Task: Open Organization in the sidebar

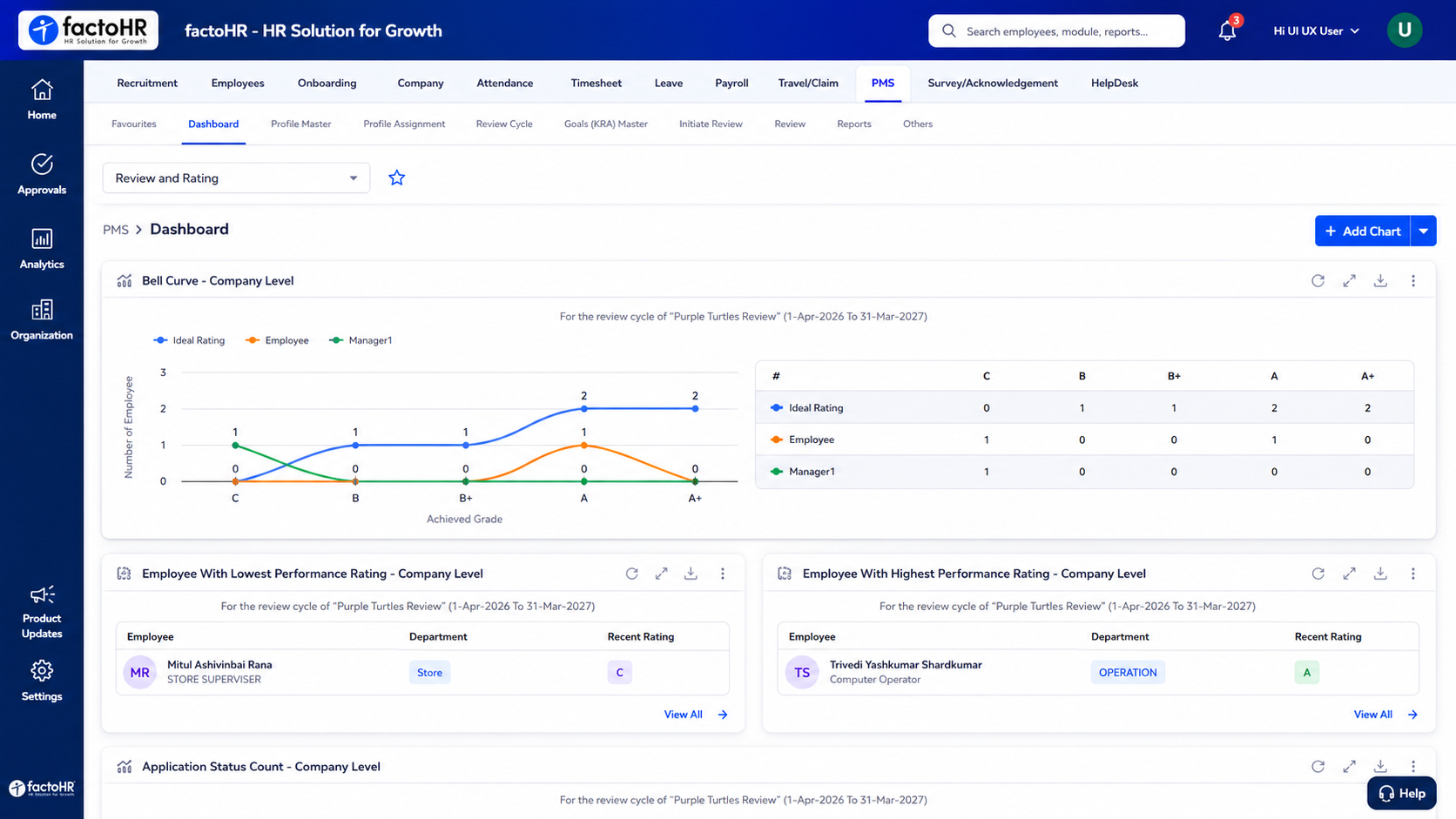Action: coord(42,319)
